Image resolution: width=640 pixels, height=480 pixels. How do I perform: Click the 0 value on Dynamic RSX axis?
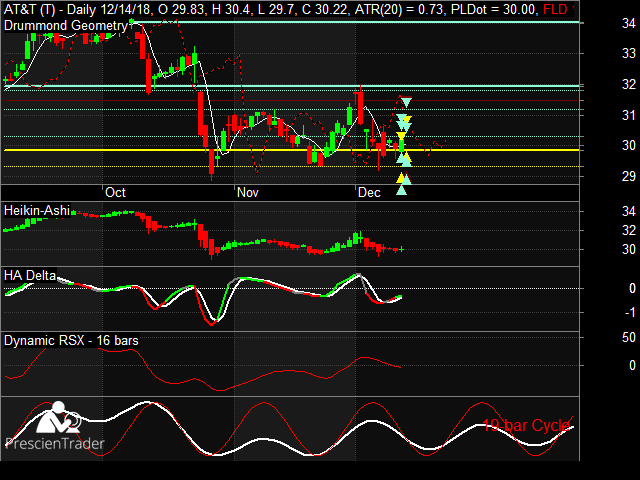coord(632,365)
